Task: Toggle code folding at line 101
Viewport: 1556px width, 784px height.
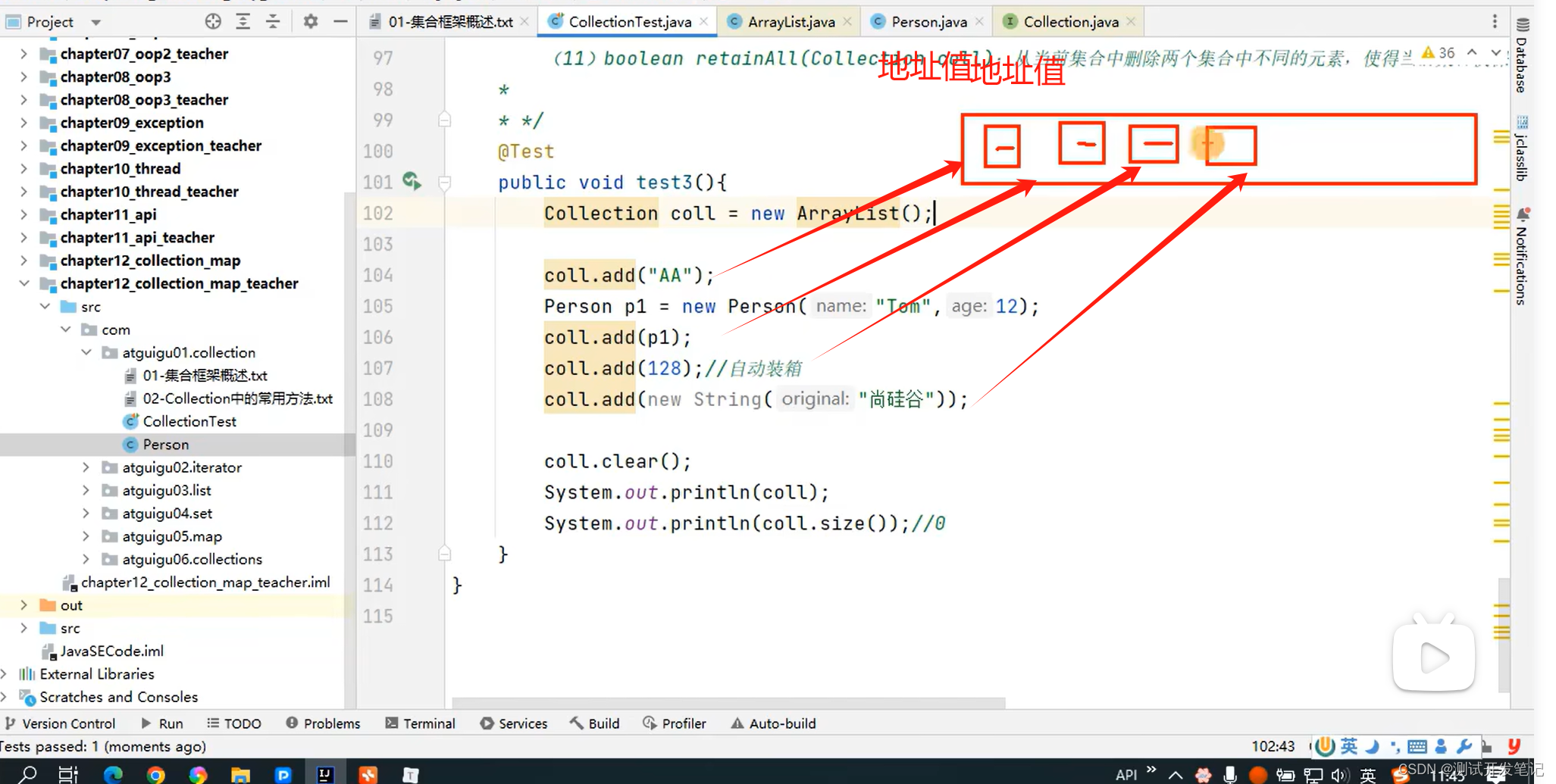Action: coord(445,182)
